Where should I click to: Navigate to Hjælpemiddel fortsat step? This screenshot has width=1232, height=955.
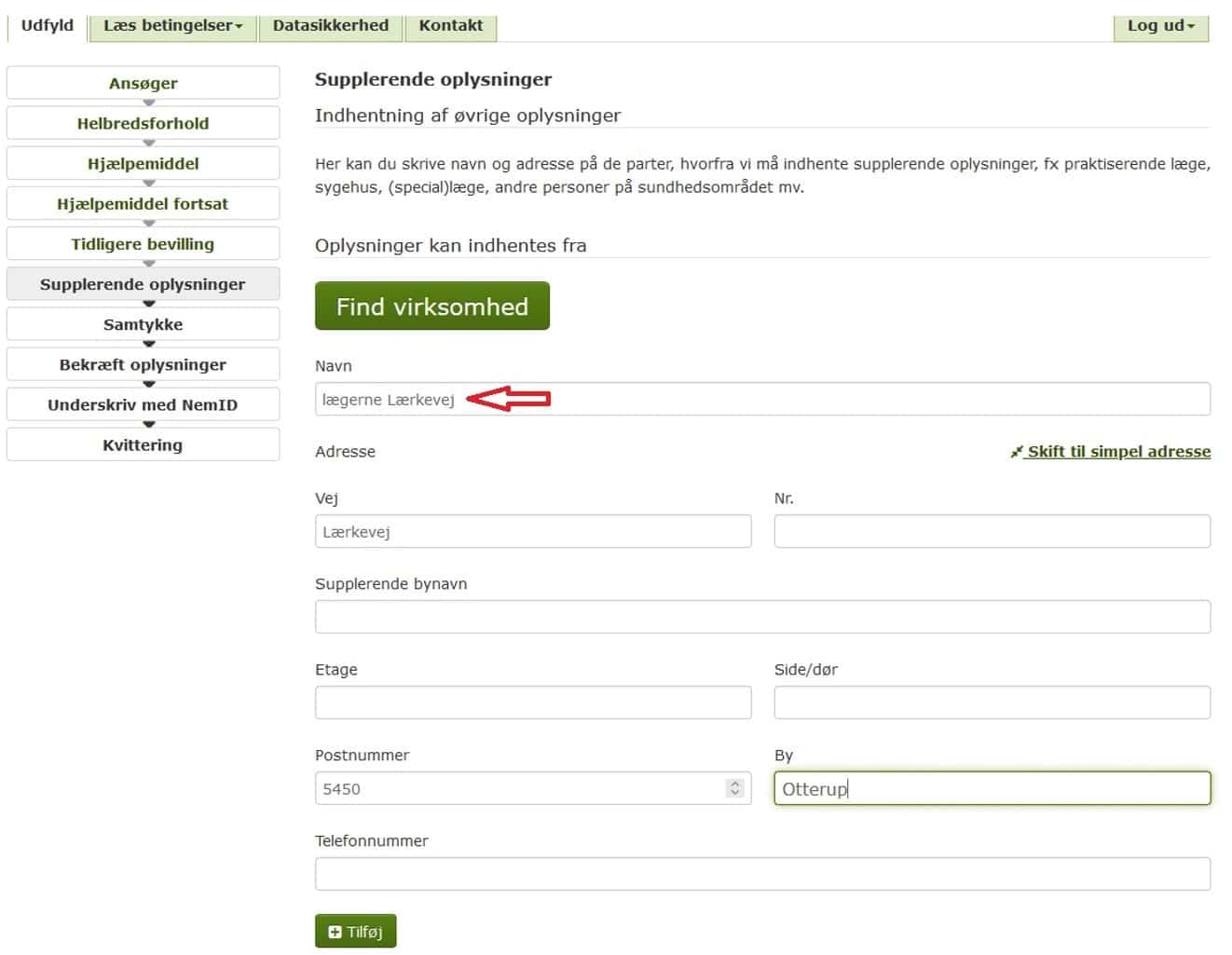tap(143, 203)
